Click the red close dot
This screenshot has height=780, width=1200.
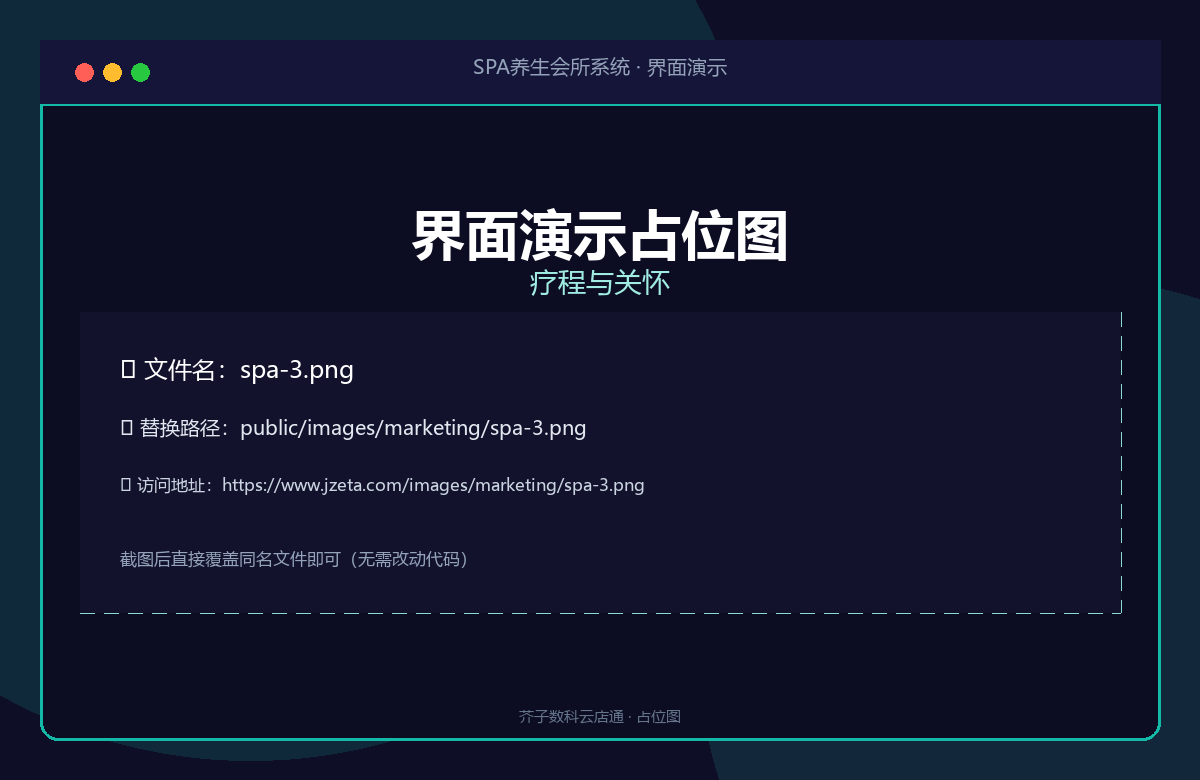coord(85,72)
